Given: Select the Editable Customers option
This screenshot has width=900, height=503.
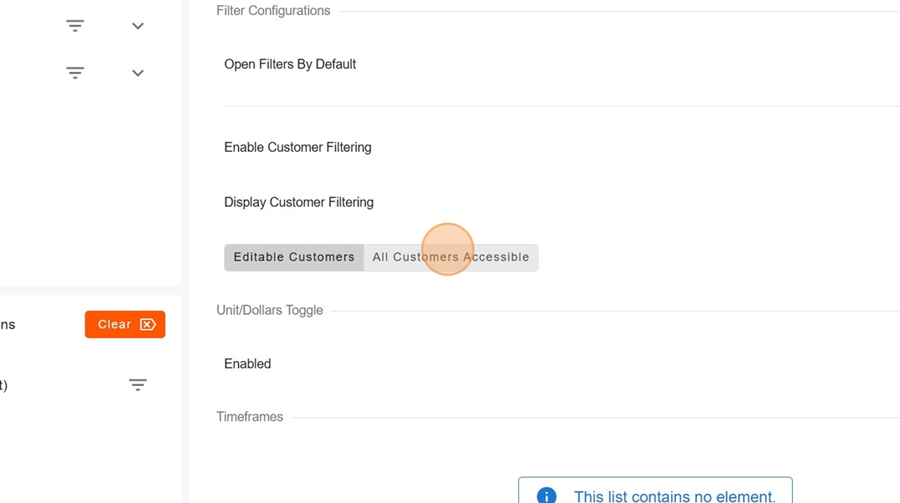Looking at the screenshot, I should pyautogui.click(x=294, y=257).
